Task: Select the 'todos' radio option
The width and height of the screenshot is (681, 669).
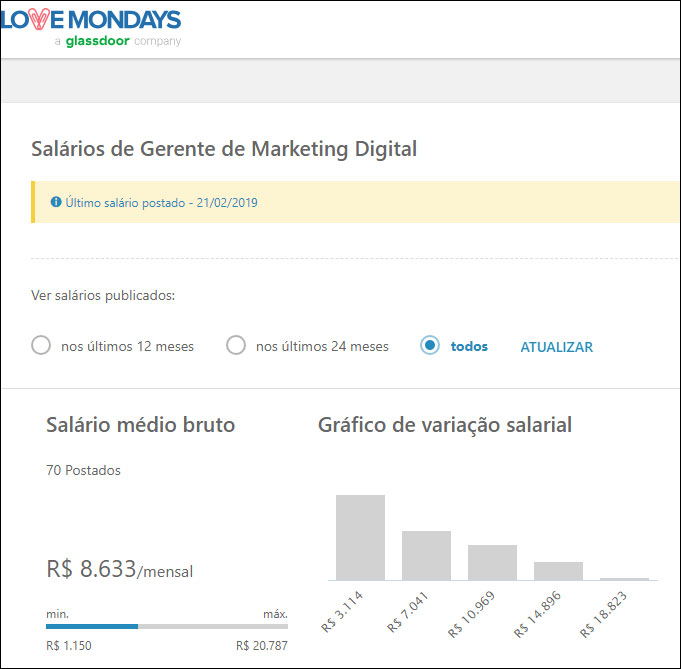Action: tap(430, 346)
